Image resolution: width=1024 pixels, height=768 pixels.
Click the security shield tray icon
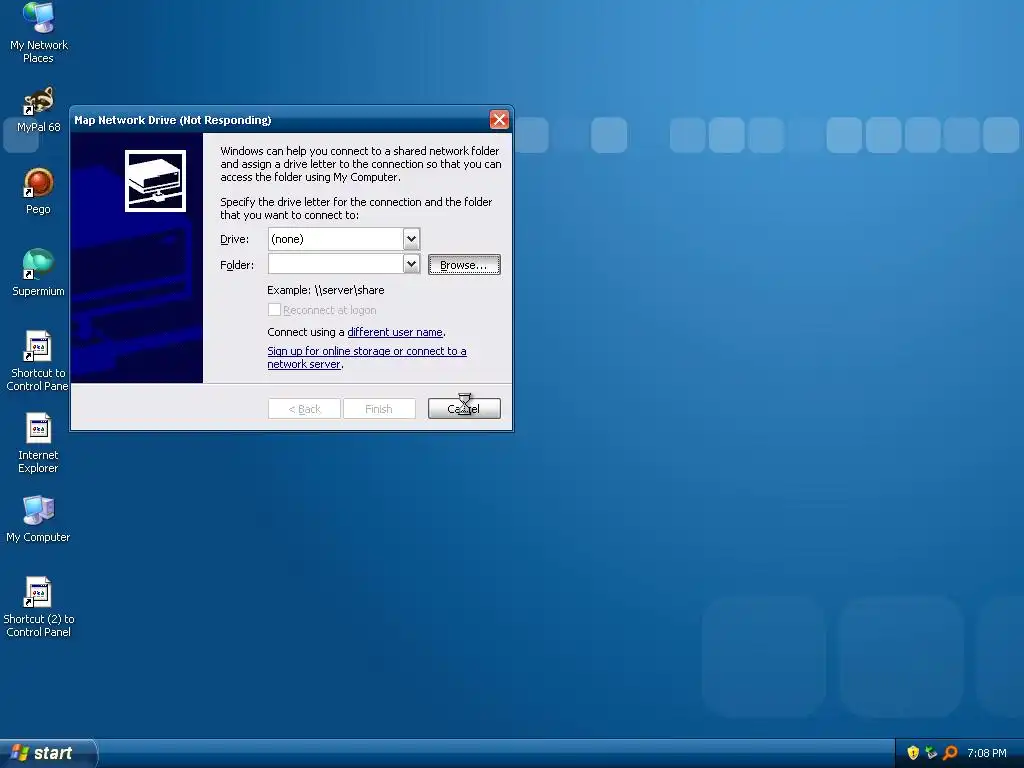coord(913,753)
